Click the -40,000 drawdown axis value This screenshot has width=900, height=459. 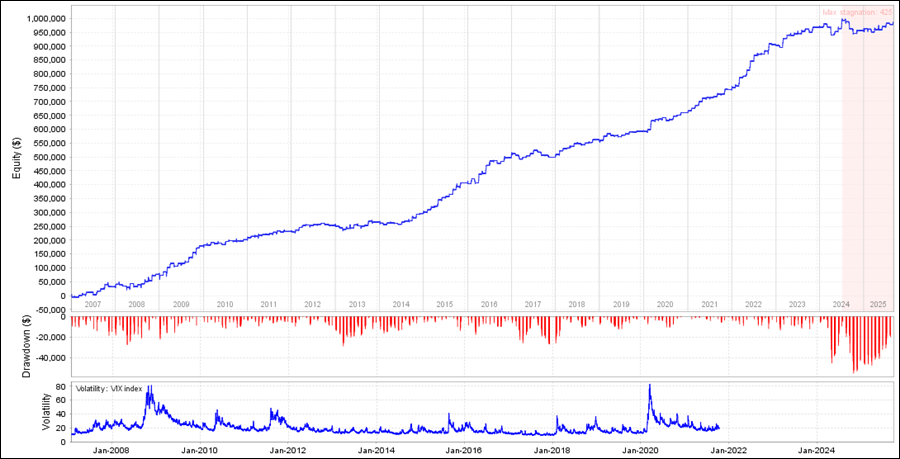[x=51, y=358]
